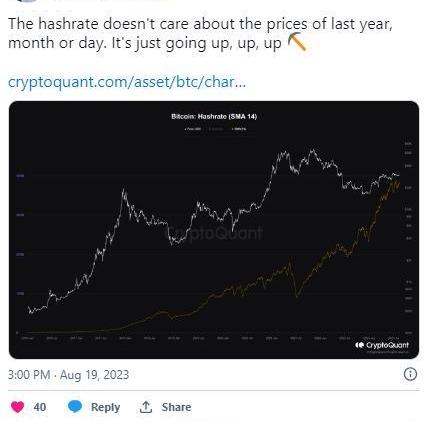Click the share upload arrow icon

point(146,407)
